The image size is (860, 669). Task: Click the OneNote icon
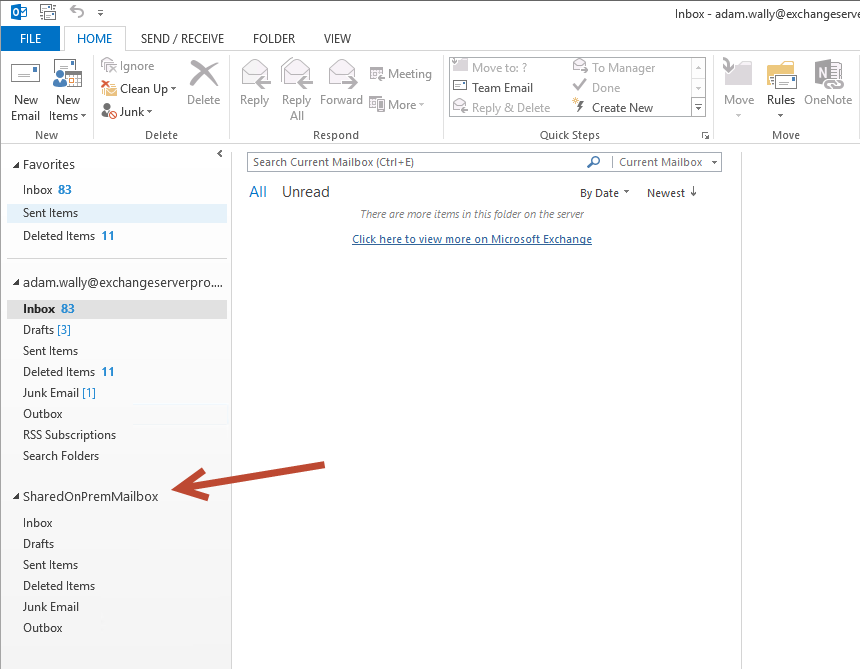point(828,74)
